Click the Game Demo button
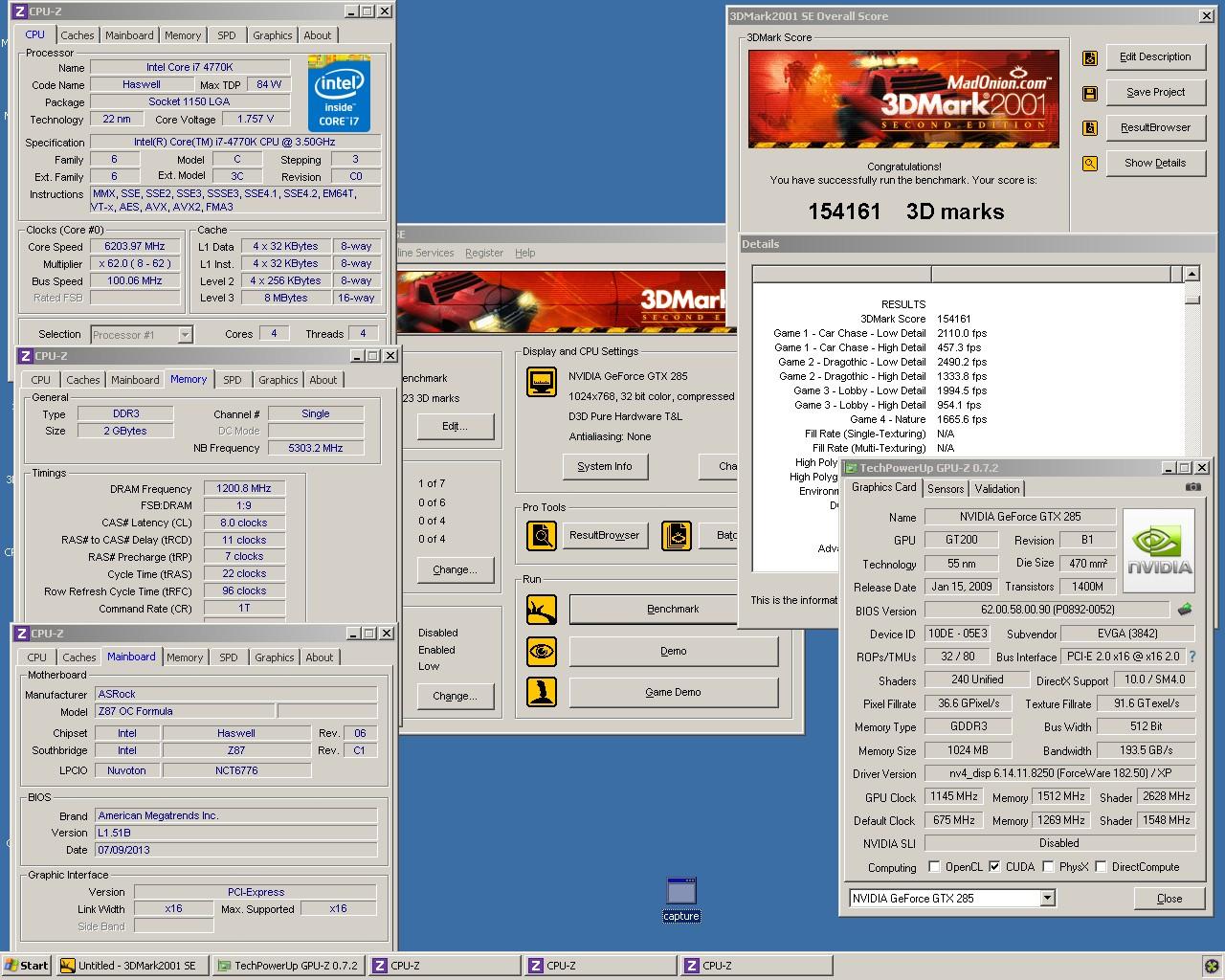Viewport: 1225px width, 980px height. coord(674,693)
